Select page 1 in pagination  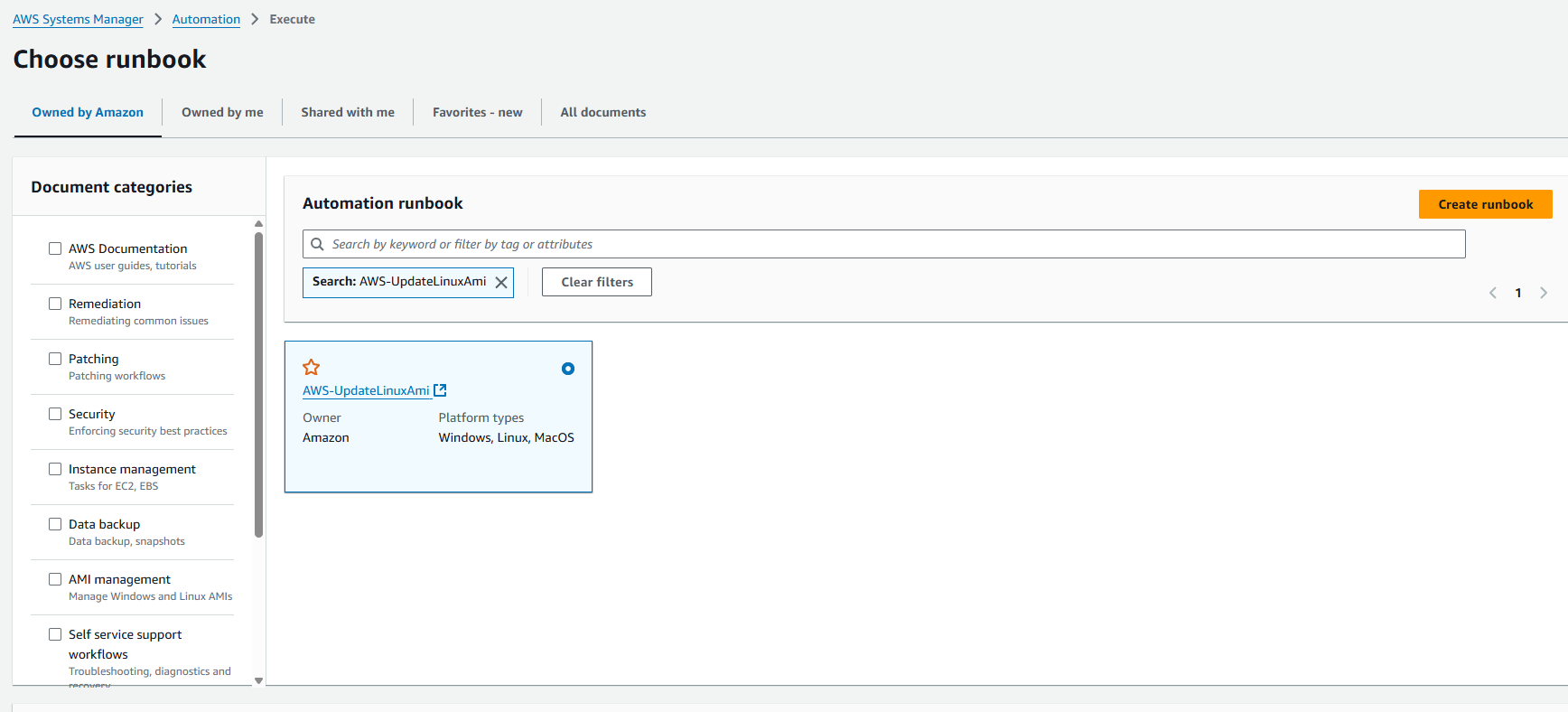(1518, 293)
